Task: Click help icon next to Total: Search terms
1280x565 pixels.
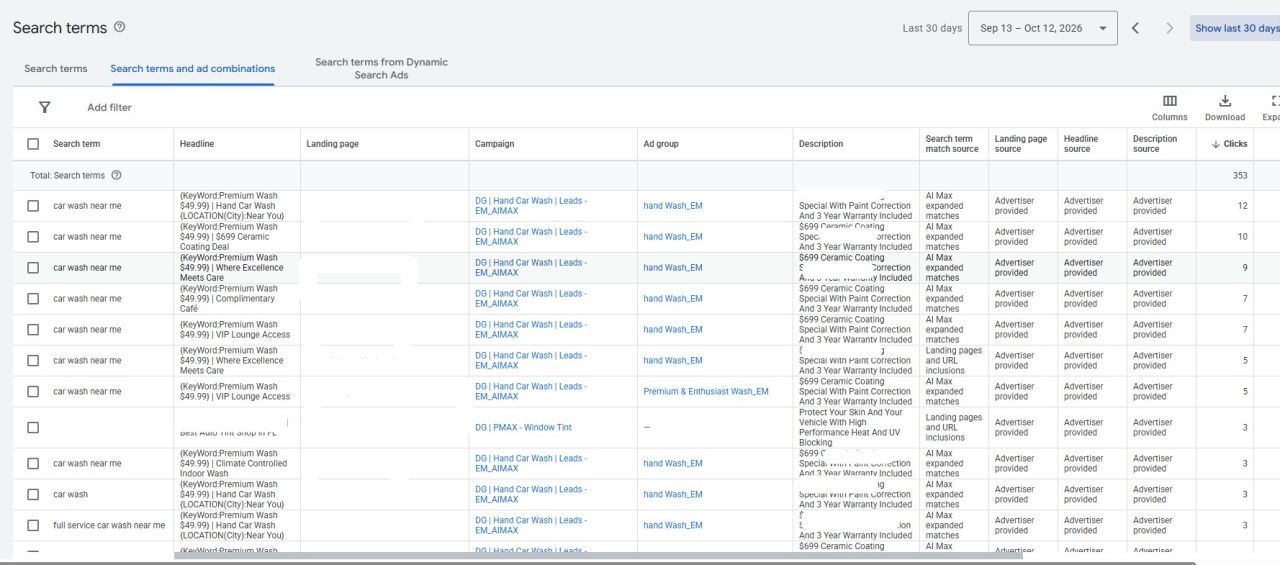Action: (116, 175)
